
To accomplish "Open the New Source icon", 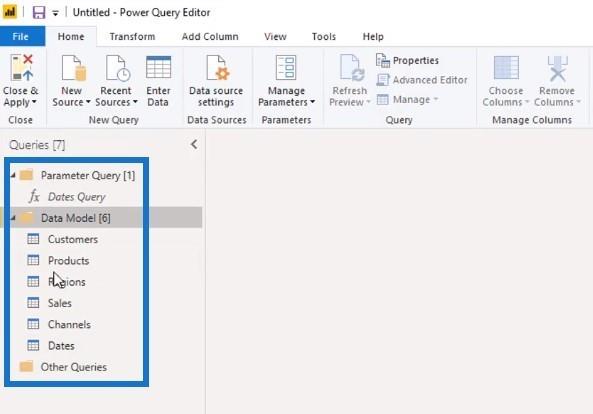I will click(74, 68).
